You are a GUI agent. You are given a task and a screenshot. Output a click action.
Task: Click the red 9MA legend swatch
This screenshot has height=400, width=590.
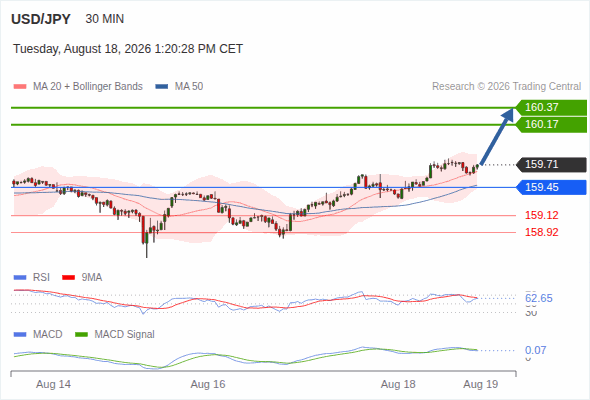(x=68, y=278)
